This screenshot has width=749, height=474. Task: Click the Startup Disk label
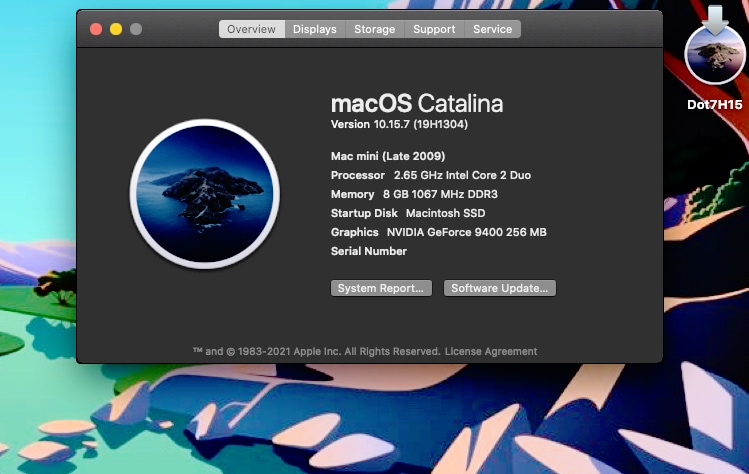coord(364,213)
